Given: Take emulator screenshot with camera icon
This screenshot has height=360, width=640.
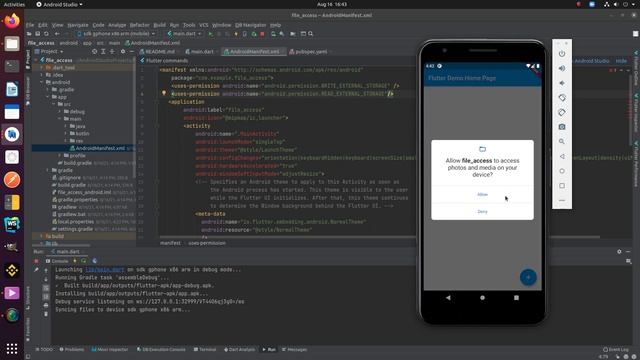Looking at the screenshot, I should [x=562, y=127].
